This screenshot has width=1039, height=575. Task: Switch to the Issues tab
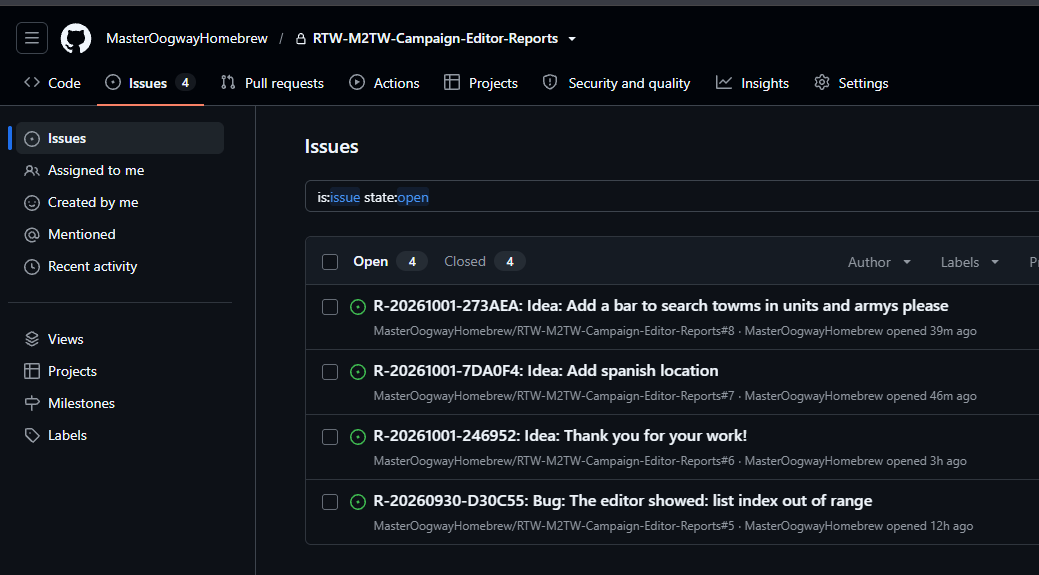tap(150, 83)
